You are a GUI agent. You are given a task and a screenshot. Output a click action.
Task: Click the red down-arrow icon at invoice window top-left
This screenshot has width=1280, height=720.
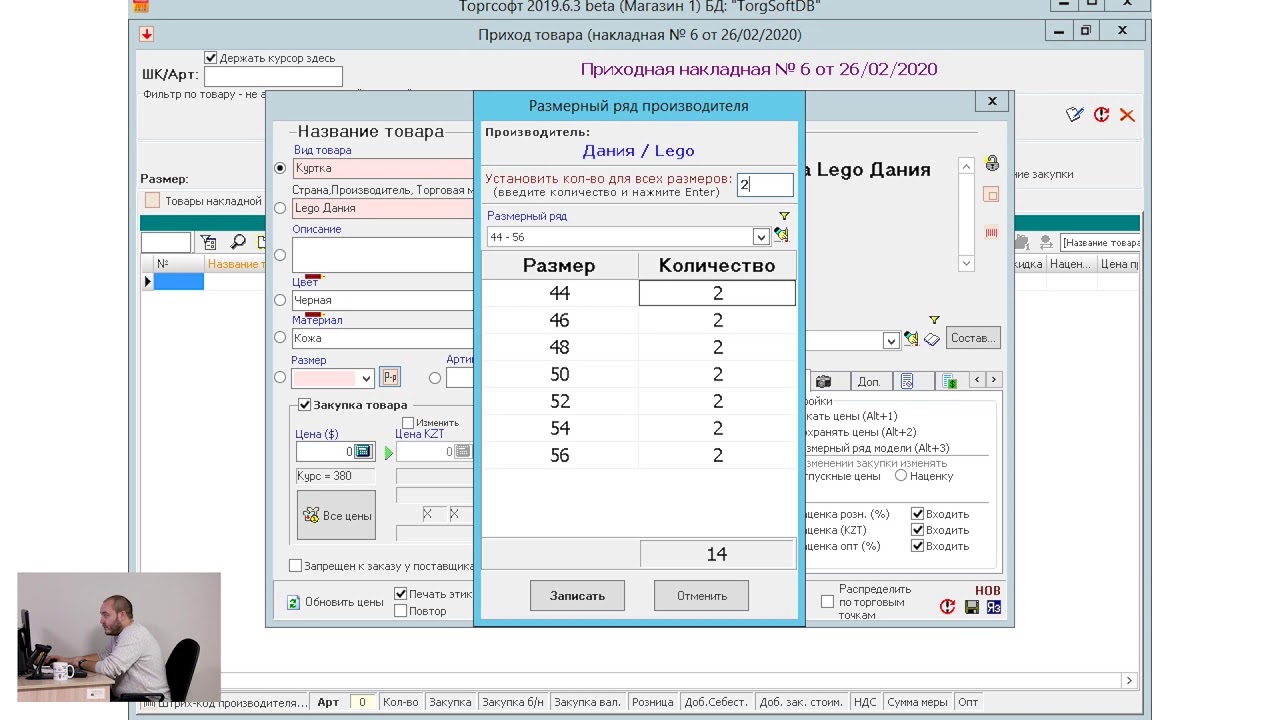click(146, 34)
